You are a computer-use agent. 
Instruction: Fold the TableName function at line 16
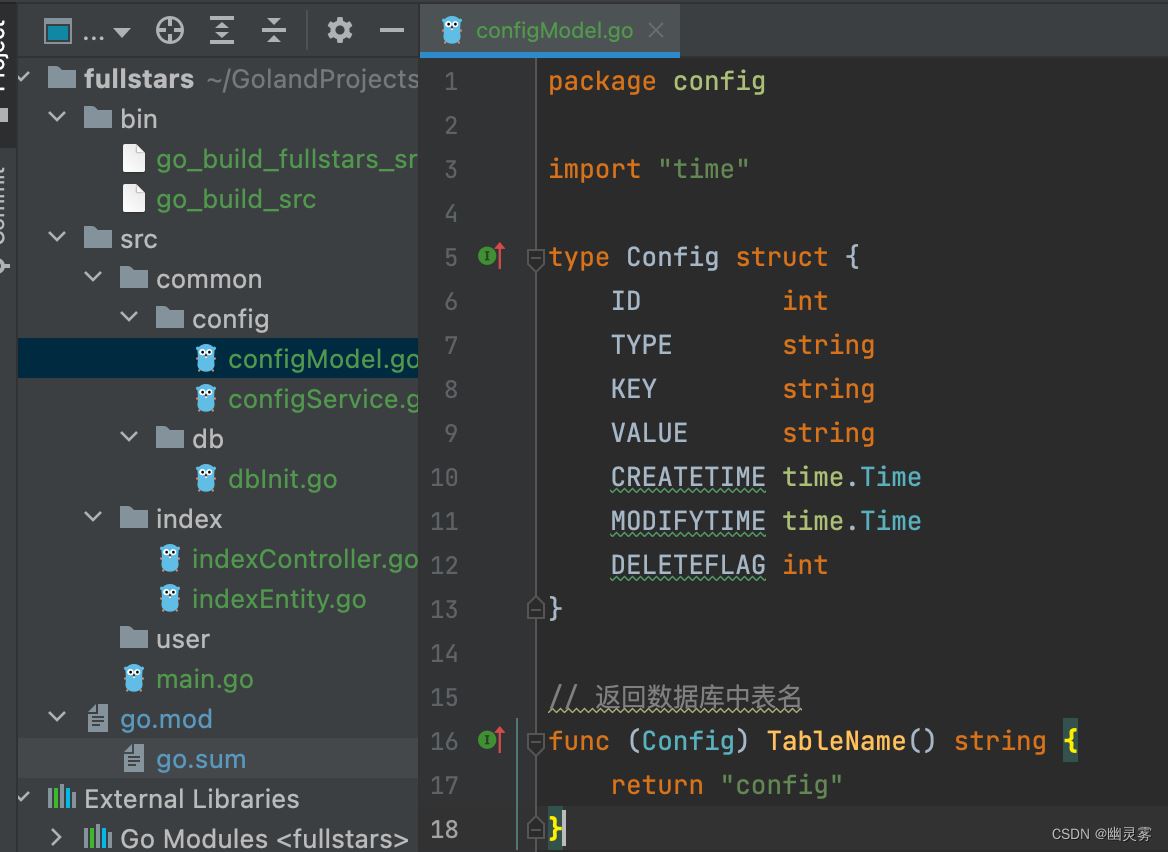pyautogui.click(x=535, y=742)
